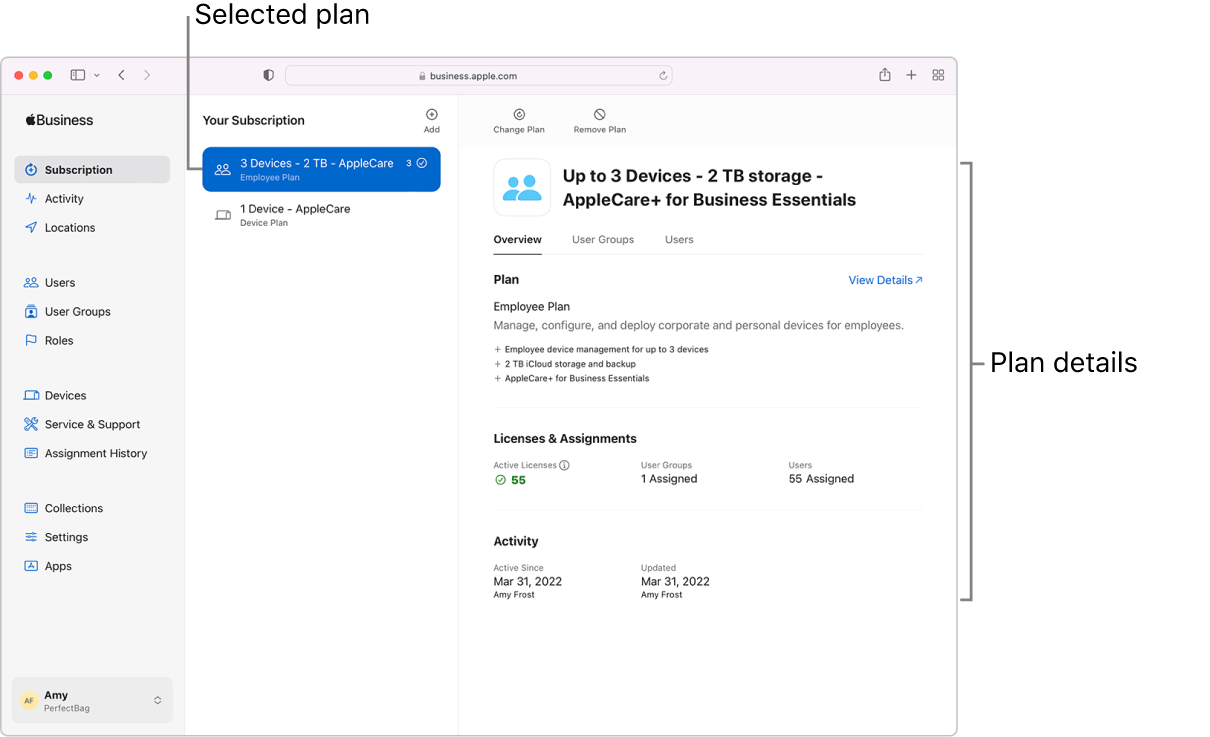This screenshot has height=737, width=1210.
Task: Click the Active Licenses info indicator
Action: click(x=565, y=464)
